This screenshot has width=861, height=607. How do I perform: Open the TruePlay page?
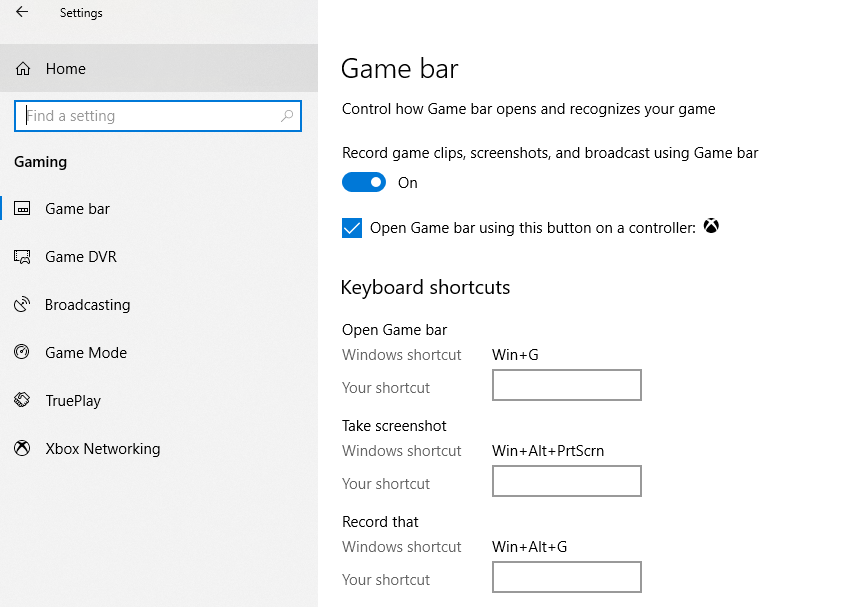(x=159, y=400)
